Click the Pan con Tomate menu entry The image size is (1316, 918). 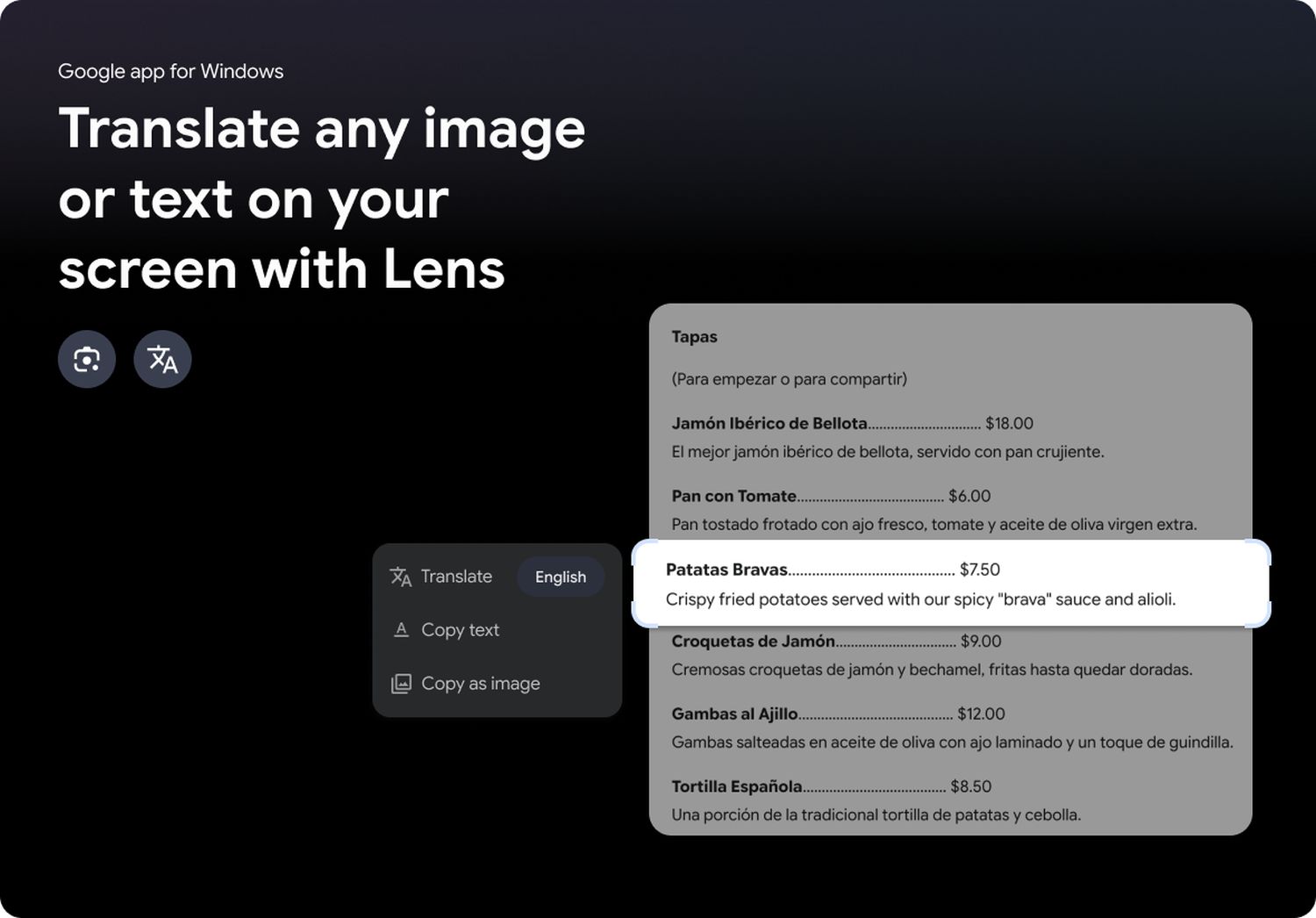(733, 496)
